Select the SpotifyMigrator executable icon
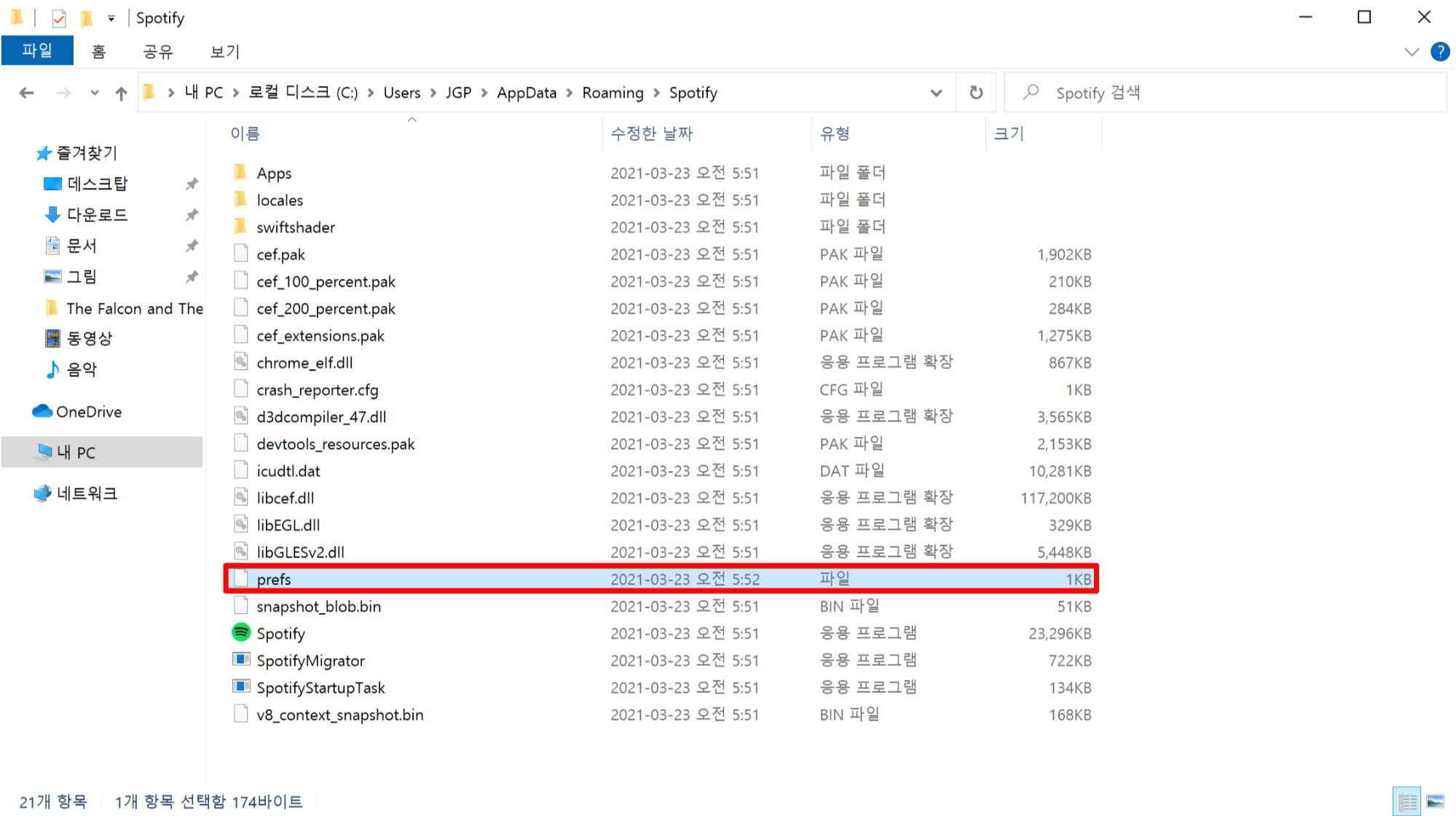This screenshot has width=1456, height=816. (x=241, y=659)
